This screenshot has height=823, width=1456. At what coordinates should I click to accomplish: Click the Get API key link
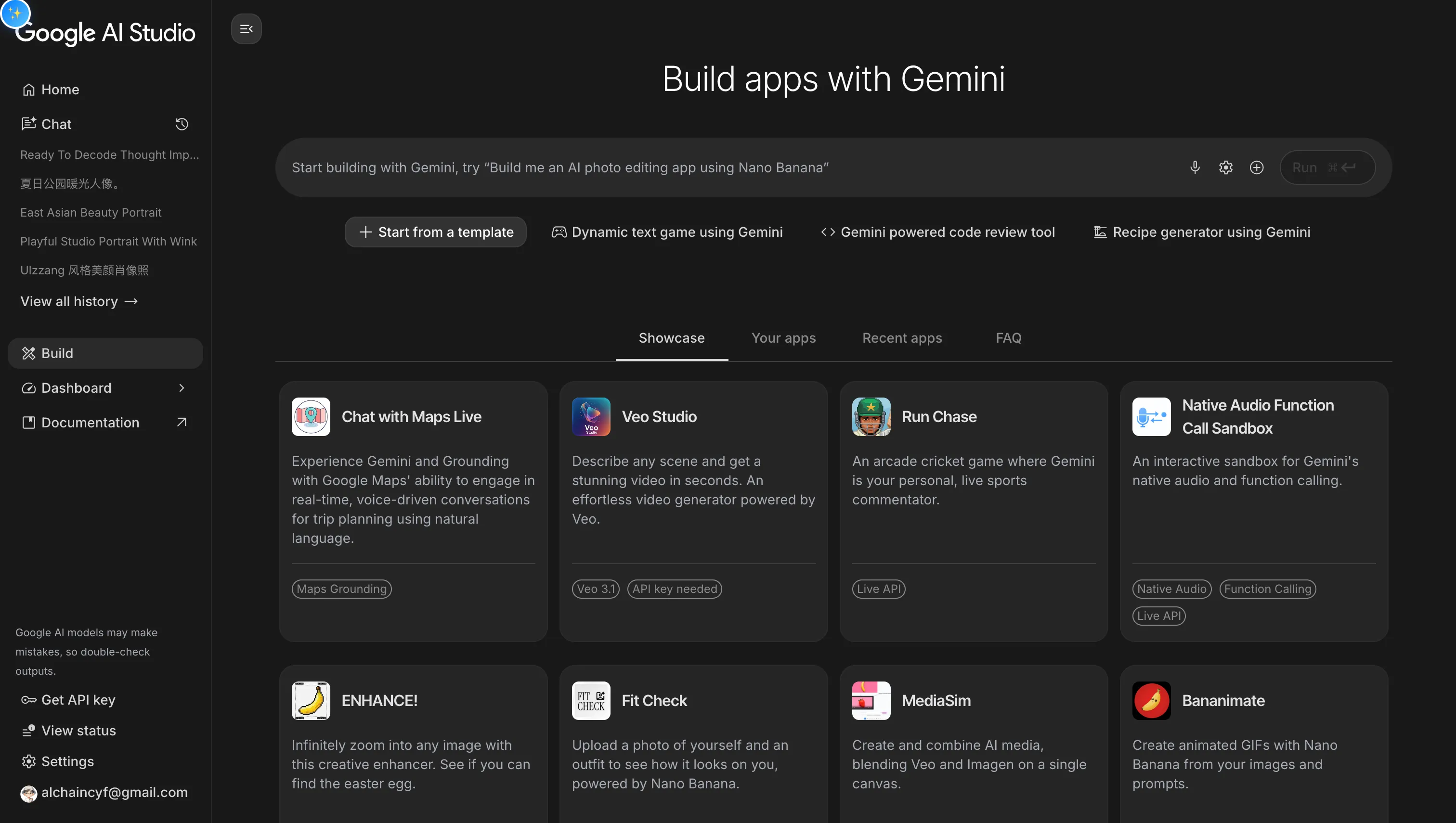tap(78, 700)
